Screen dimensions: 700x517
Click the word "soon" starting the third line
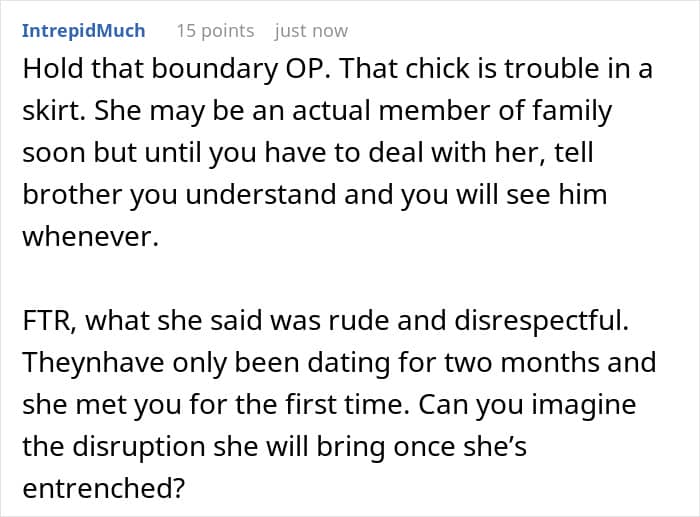(x=54, y=151)
